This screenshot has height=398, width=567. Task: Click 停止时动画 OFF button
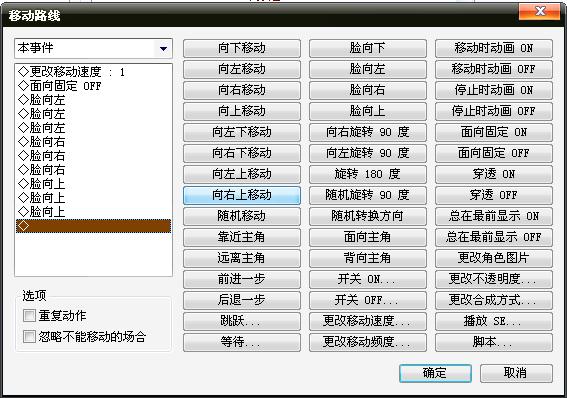point(494,111)
